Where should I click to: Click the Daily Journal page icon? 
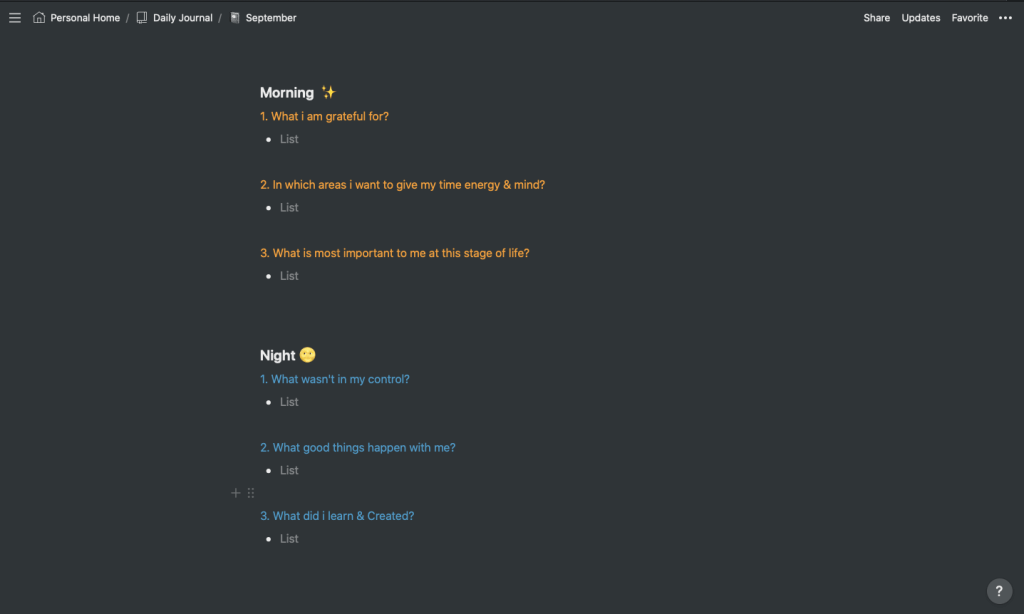(x=142, y=18)
